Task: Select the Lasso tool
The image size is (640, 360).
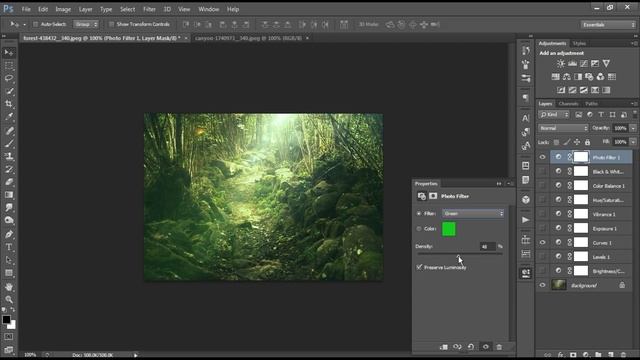Action: point(9,78)
